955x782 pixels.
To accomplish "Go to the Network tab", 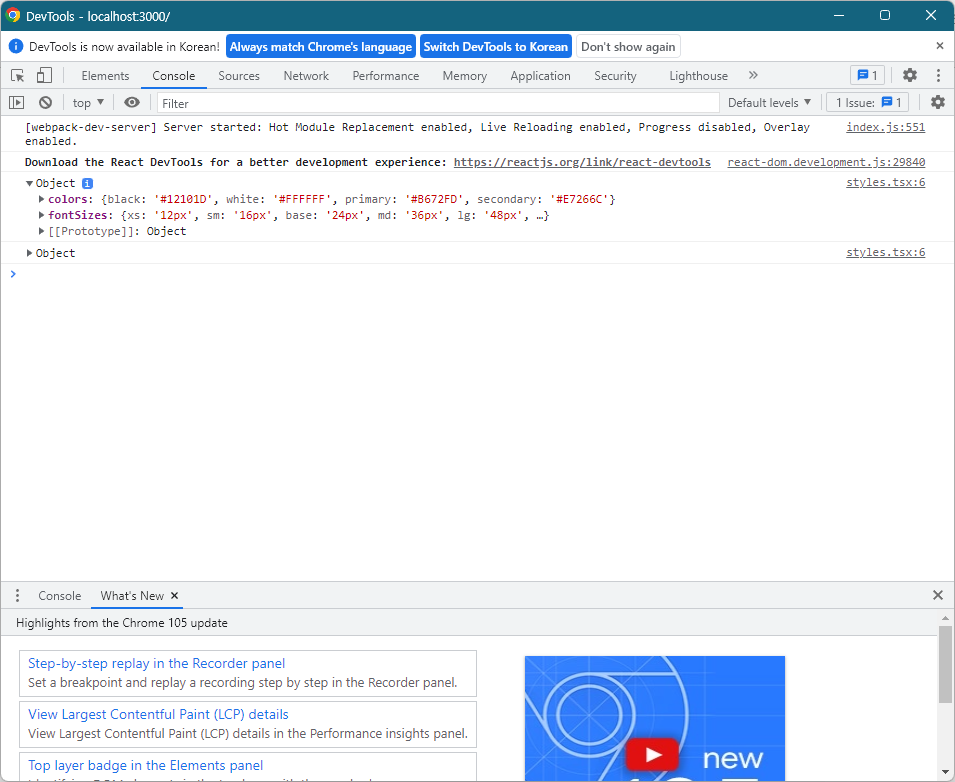I will point(306,76).
